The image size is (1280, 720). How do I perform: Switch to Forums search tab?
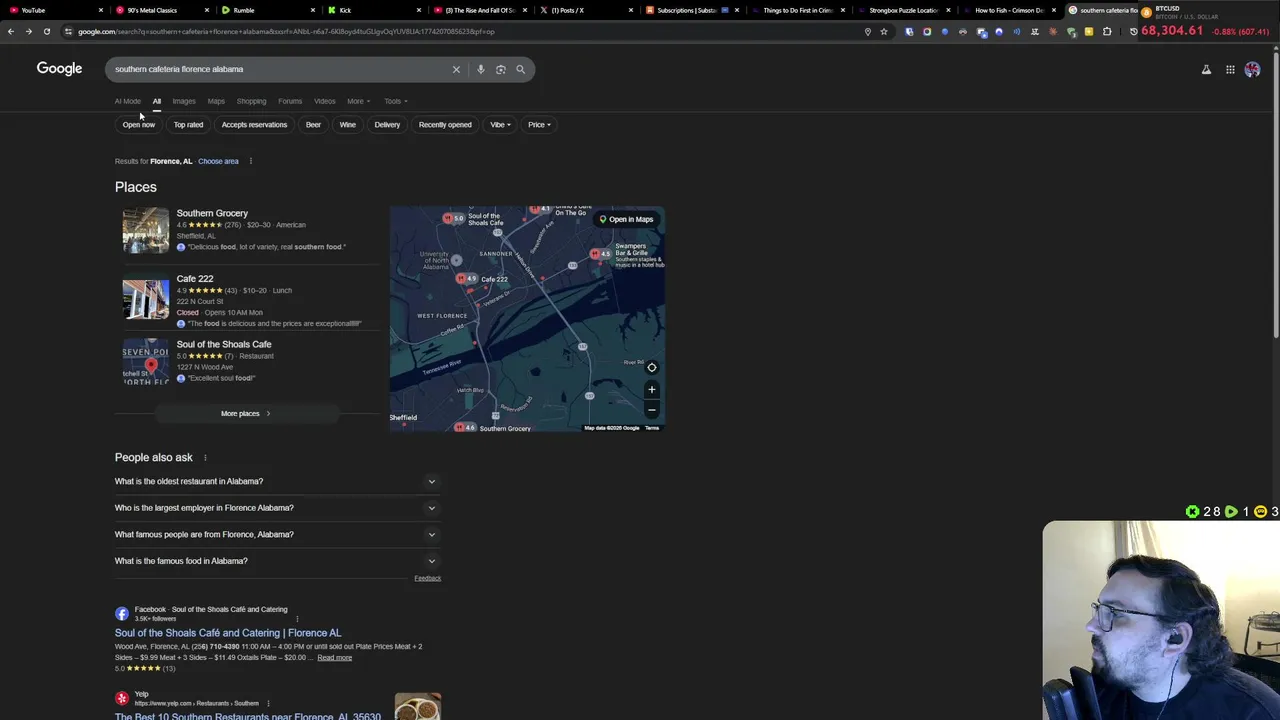click(x=290, y=101)
